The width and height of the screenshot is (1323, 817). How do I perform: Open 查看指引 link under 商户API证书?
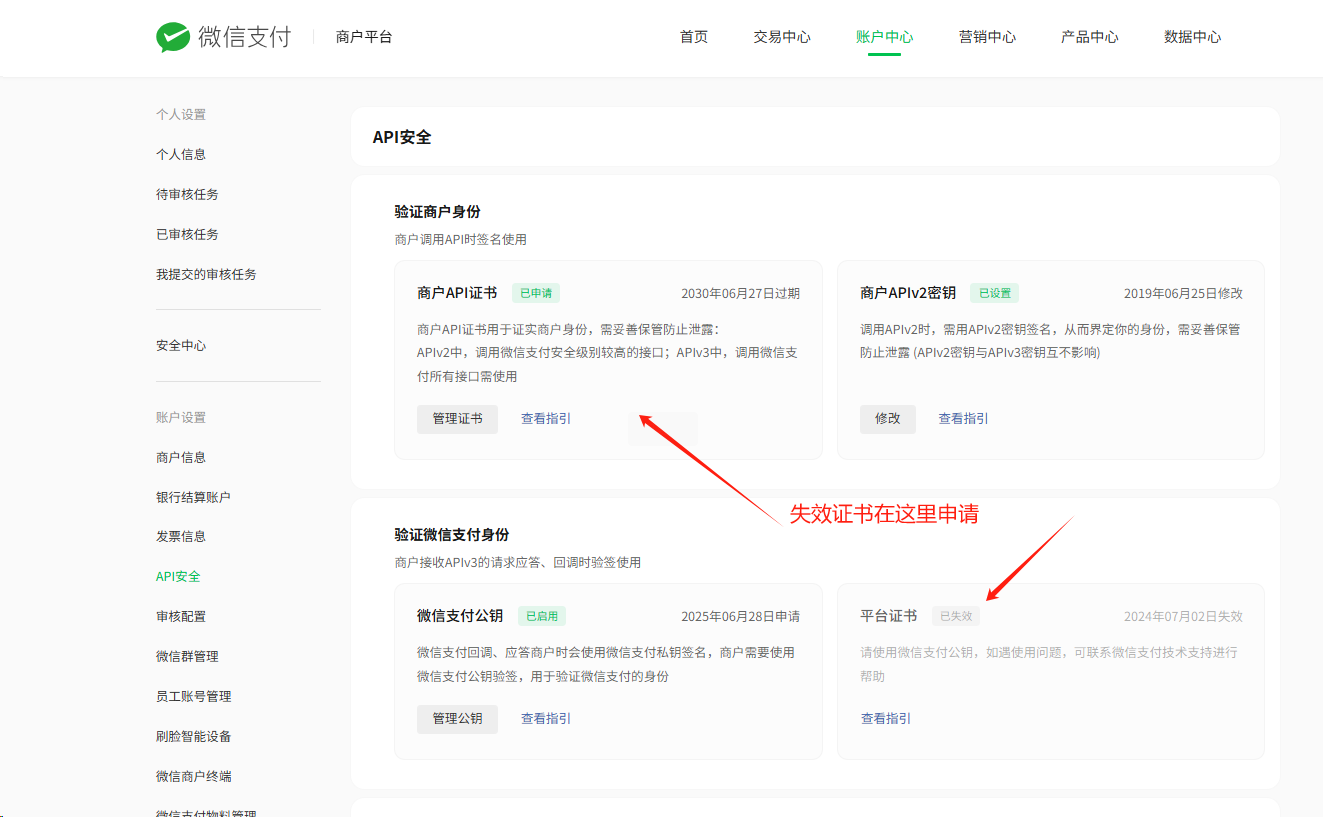coord(546,419)
